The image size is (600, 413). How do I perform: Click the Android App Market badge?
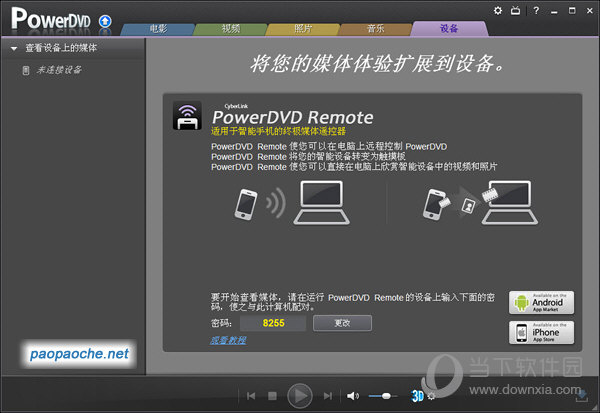[541, 302]
